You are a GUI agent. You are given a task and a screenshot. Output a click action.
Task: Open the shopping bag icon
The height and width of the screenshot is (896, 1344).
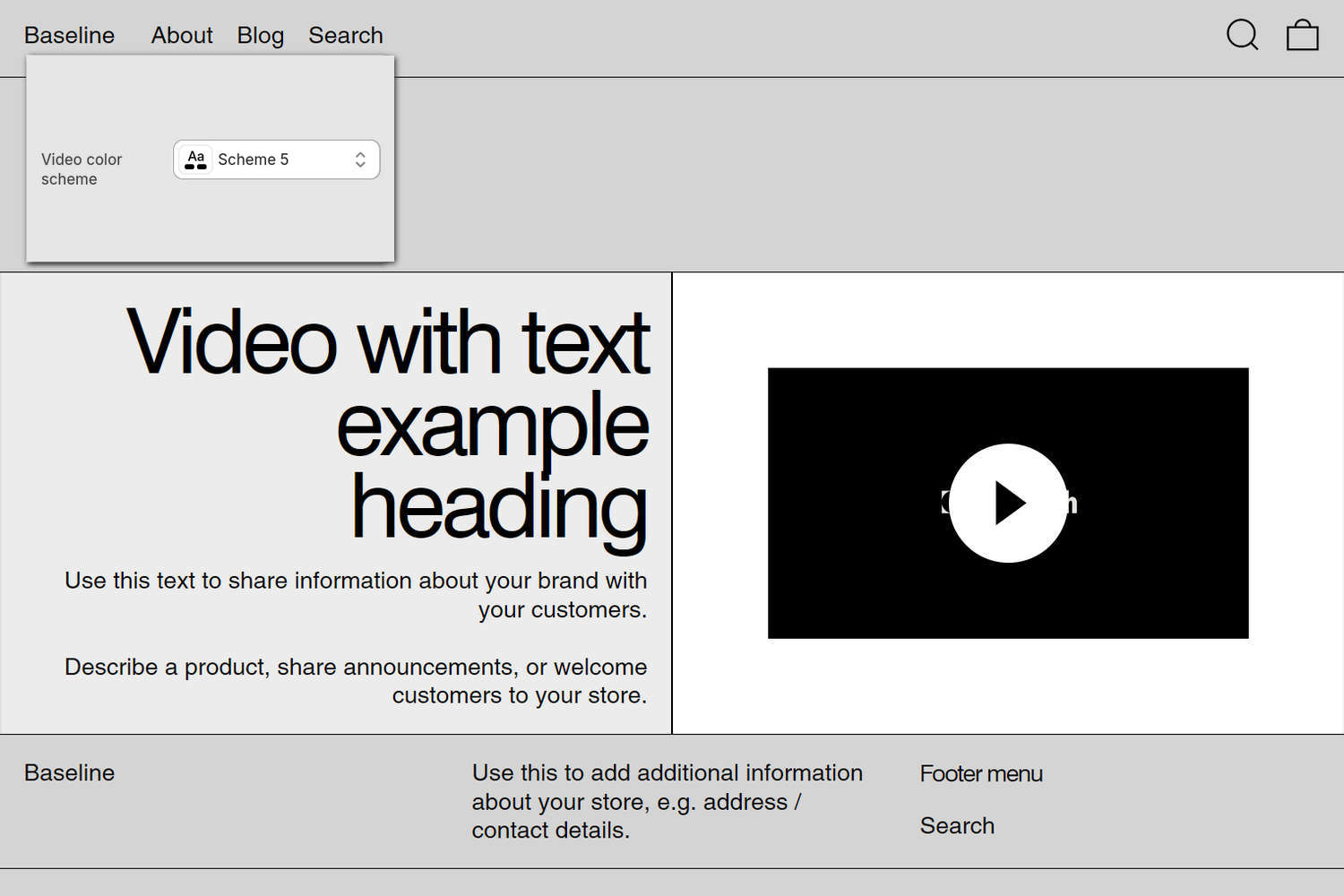(1301, 36)
